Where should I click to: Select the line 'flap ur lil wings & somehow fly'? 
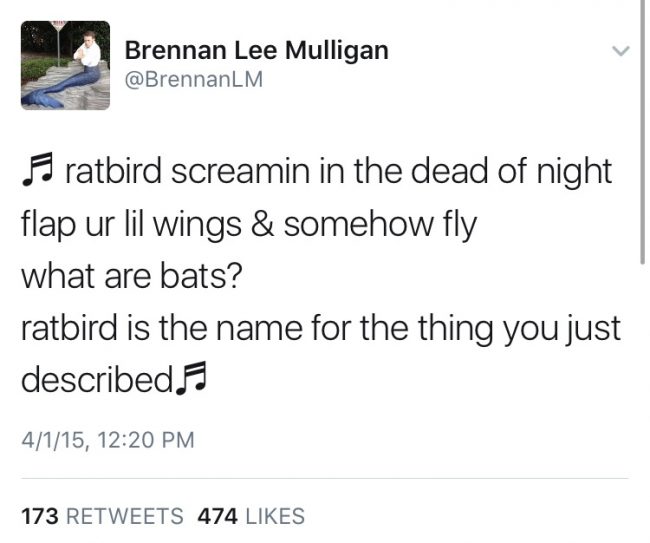[249, 224]
